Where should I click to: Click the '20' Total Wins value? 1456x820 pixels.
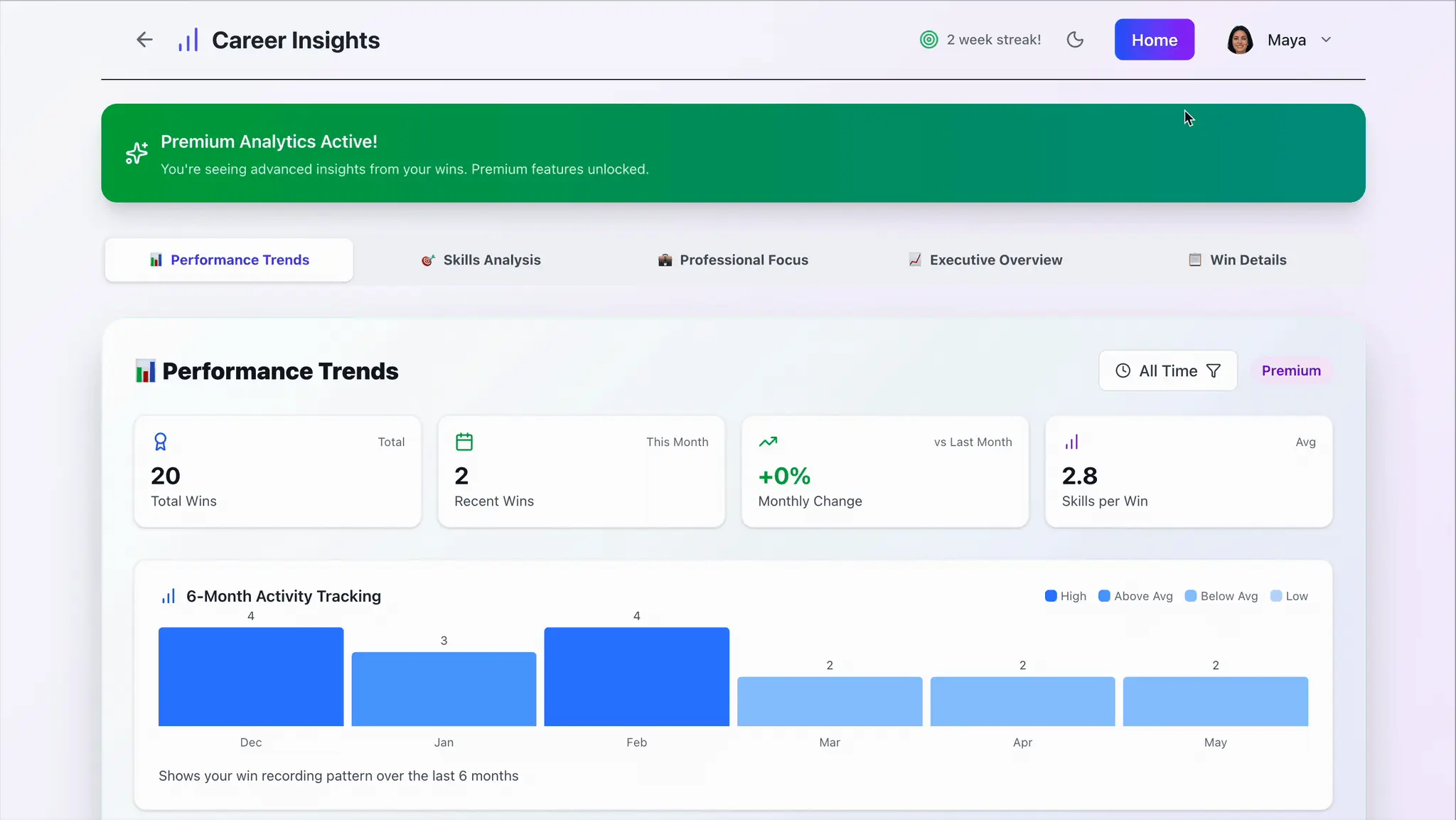(x=166, y=476)
